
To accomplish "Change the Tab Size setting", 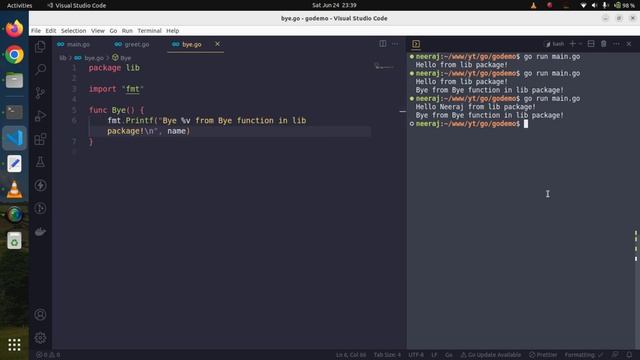I will 387,355.
